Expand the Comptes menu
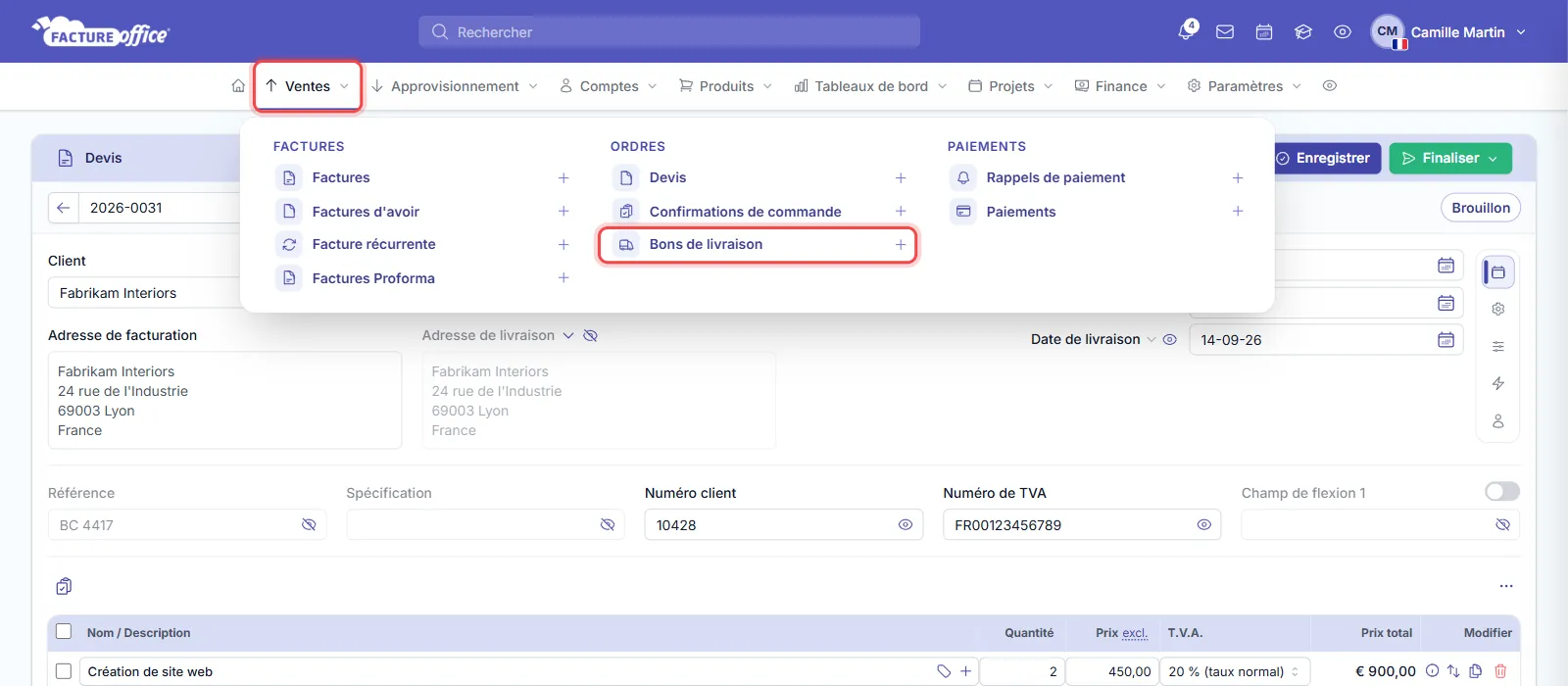 (609, 86)
